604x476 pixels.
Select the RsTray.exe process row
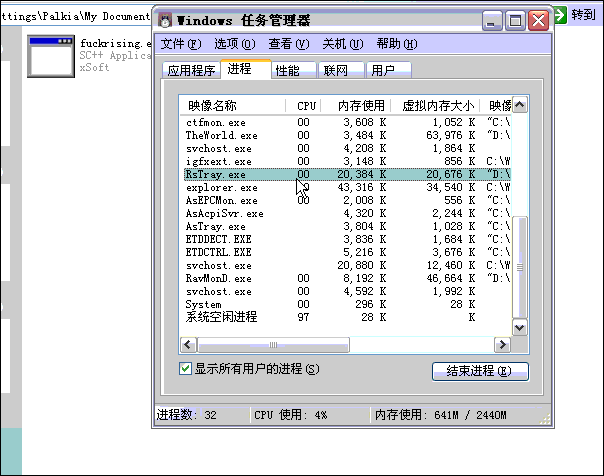[347, 174]
